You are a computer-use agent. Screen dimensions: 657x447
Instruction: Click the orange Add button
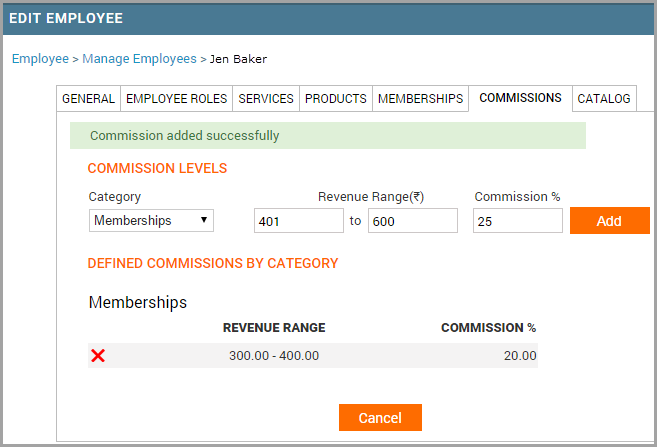click(x=610, y=220)
